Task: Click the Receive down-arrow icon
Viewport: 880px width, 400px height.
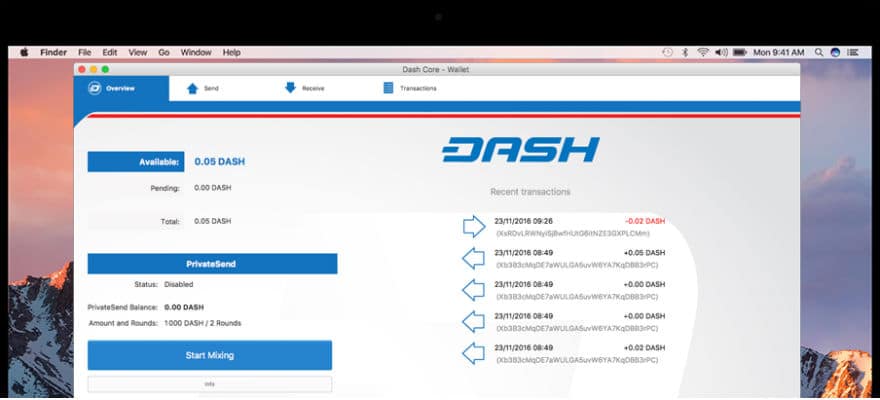Action: tap(290, 88)
